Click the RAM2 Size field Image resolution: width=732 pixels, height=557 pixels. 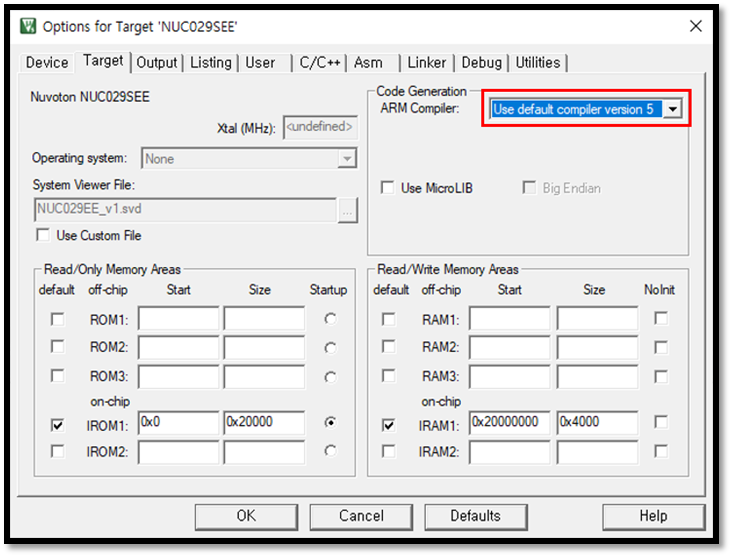click(598, 347)
